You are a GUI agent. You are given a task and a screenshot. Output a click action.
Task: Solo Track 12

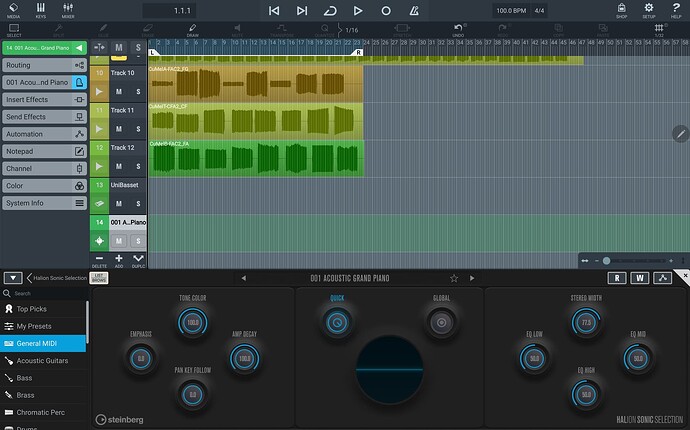click(138, 166)
